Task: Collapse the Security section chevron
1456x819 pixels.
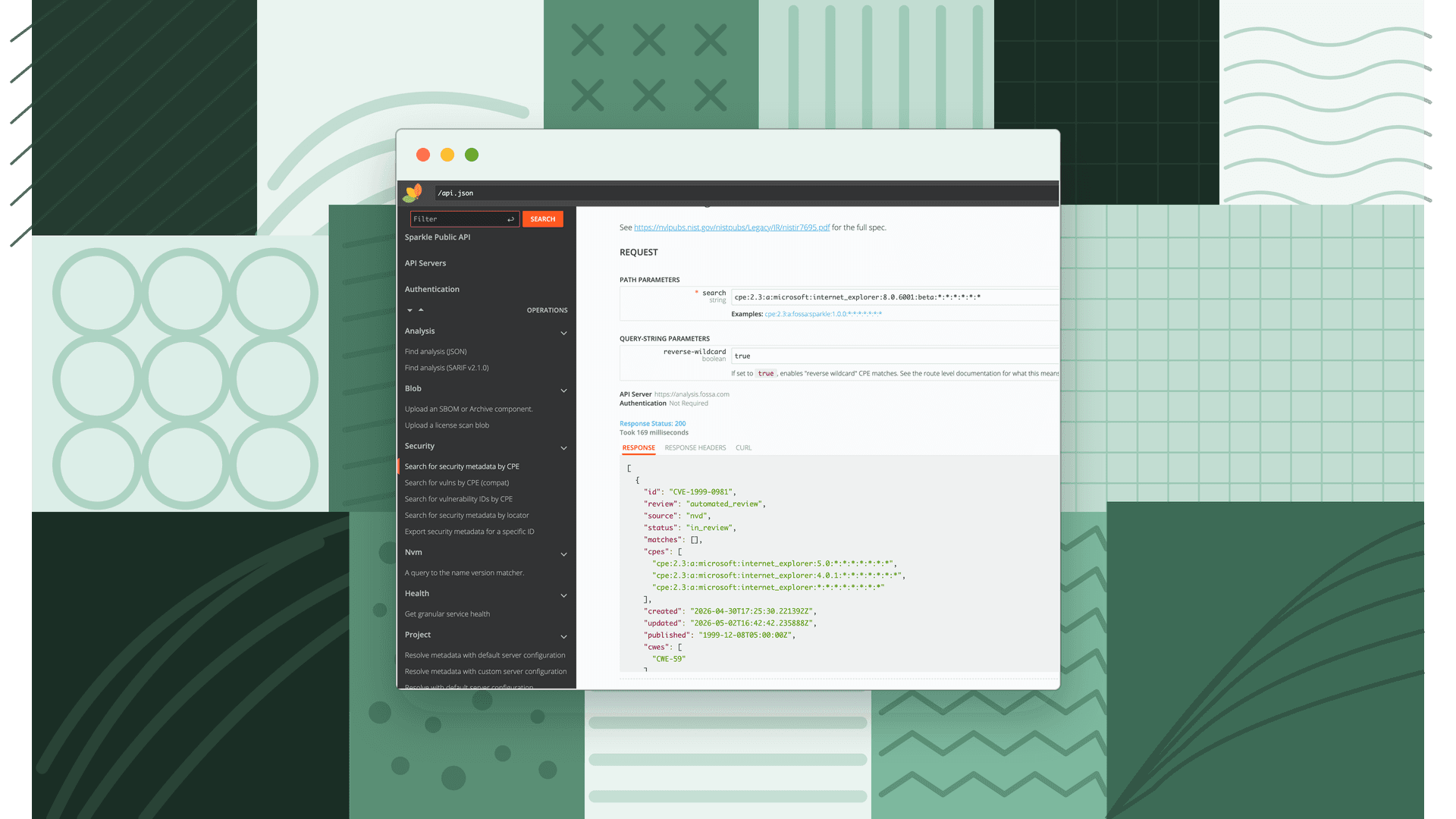Action: click(x=563, y=448)
